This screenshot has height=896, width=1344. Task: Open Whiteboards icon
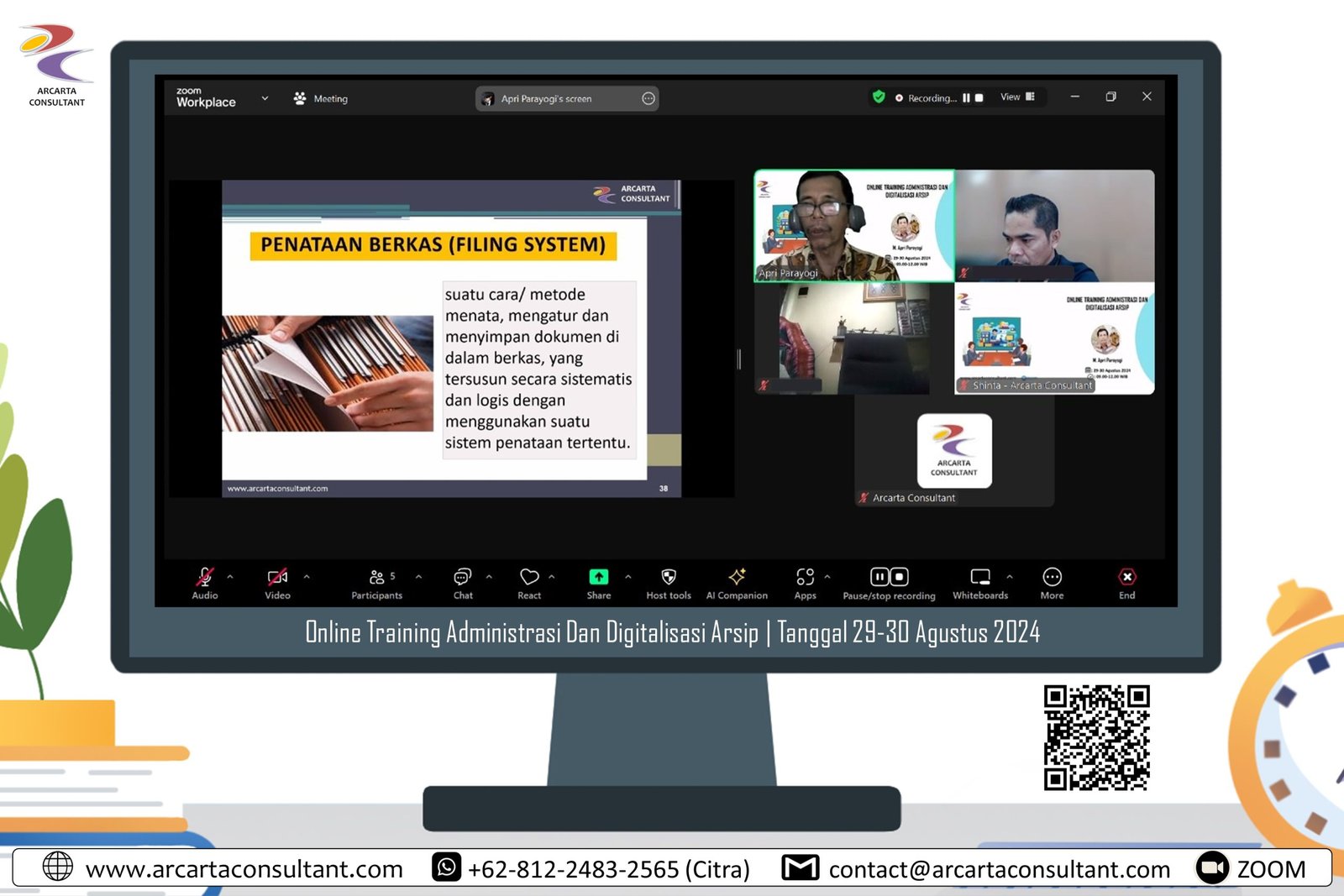coord(979,578)
